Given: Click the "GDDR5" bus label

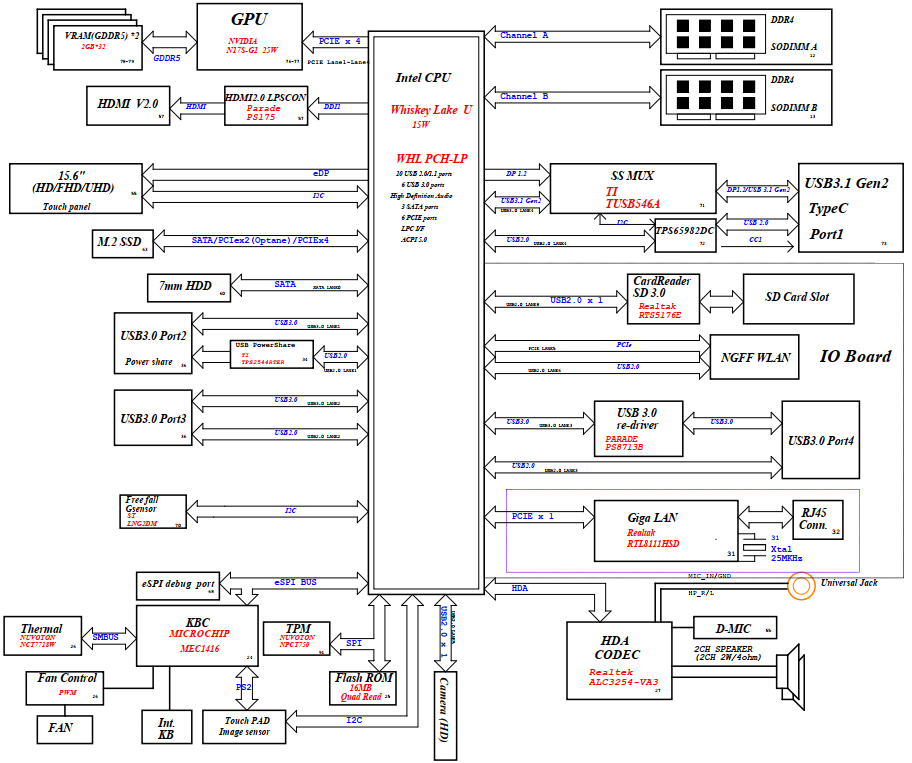Looking at the screenshot, I should coord(167,58).
